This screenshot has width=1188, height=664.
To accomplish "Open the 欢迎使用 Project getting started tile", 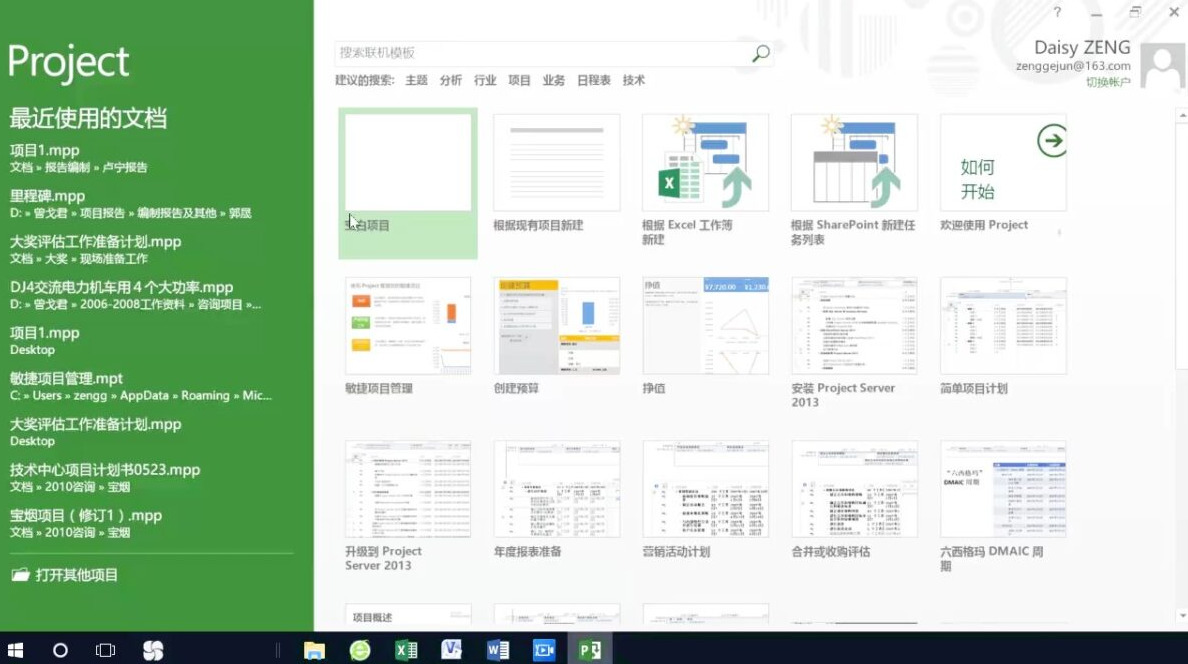I will click(x=1003, y=174).
